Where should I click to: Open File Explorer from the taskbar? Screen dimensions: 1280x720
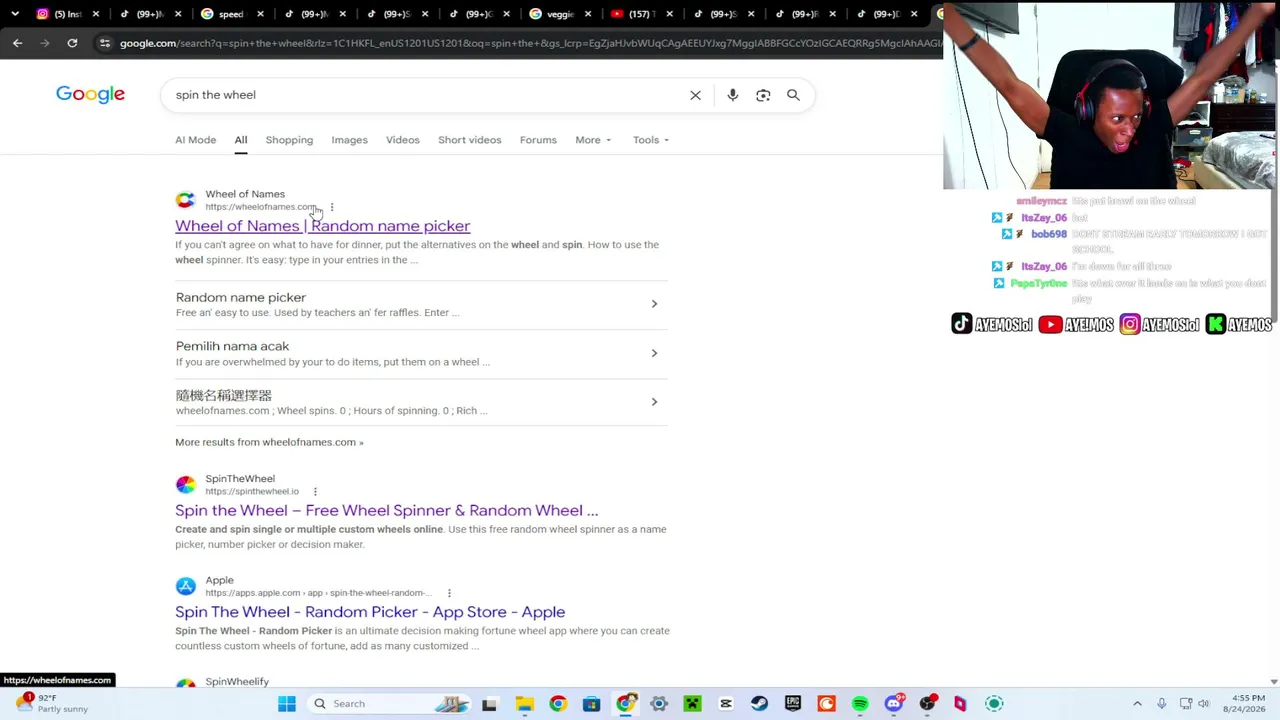pos(524,704)
